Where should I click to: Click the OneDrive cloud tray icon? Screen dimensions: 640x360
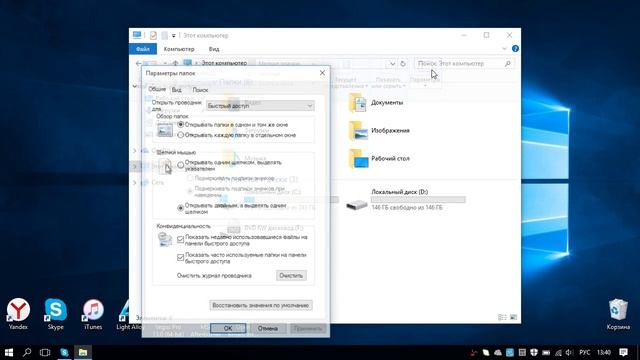coord(498,353)
